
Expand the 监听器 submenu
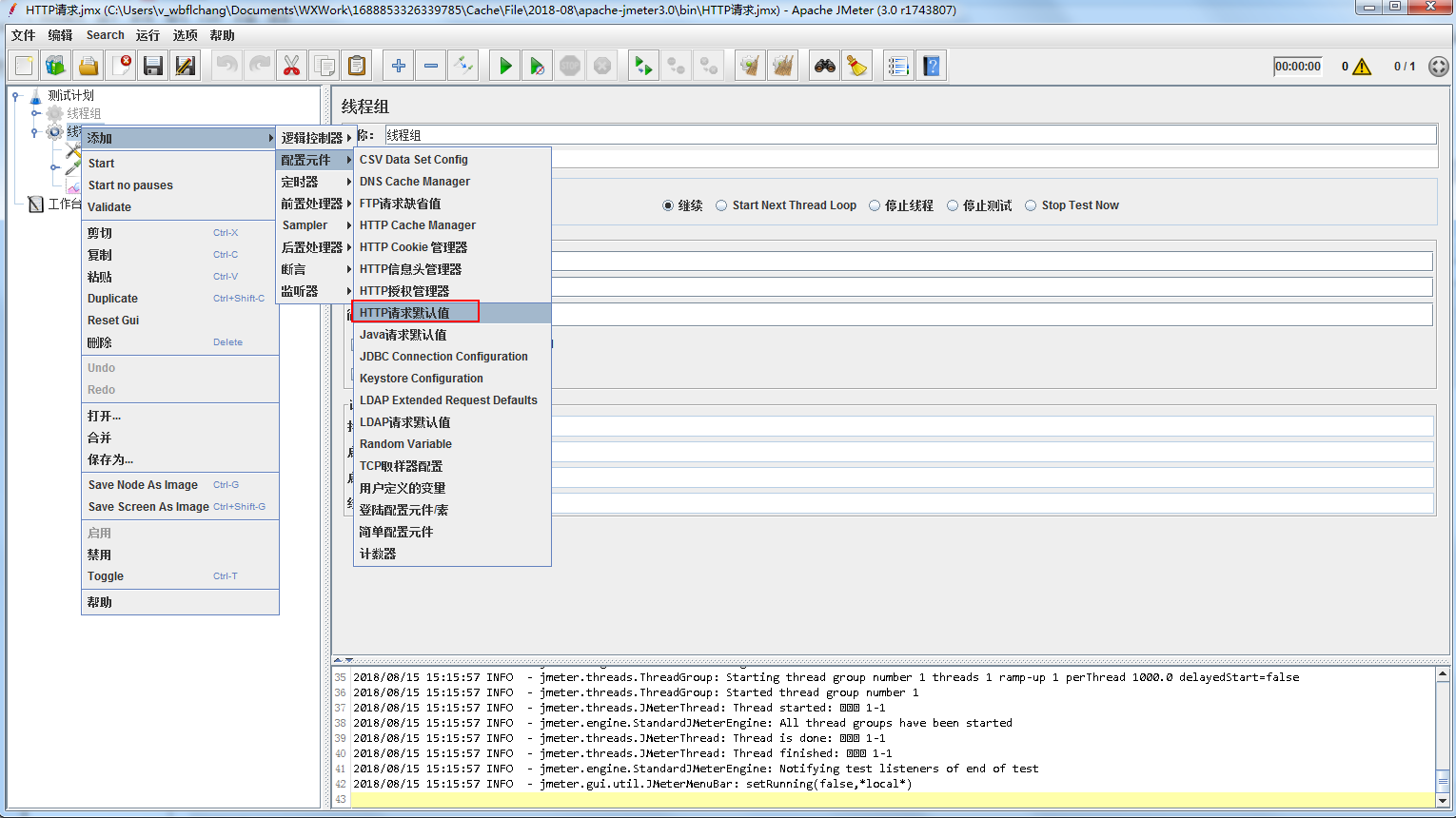coord(316,291)
